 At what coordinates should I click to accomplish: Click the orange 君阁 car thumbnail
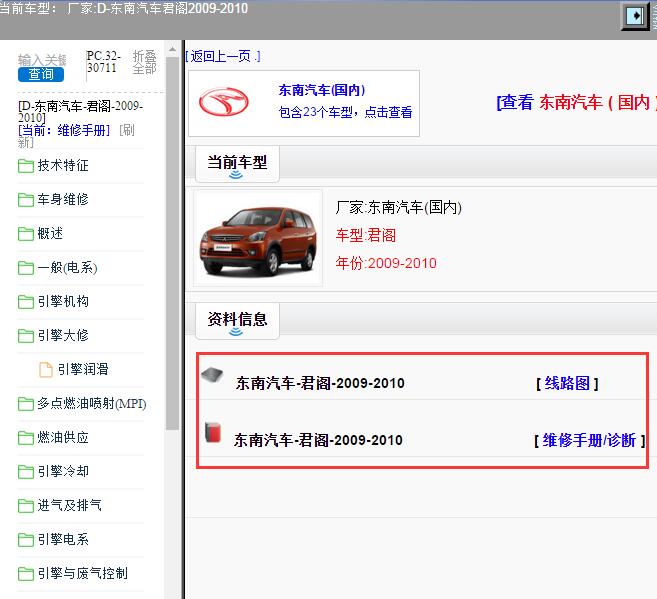coord(258,238)
